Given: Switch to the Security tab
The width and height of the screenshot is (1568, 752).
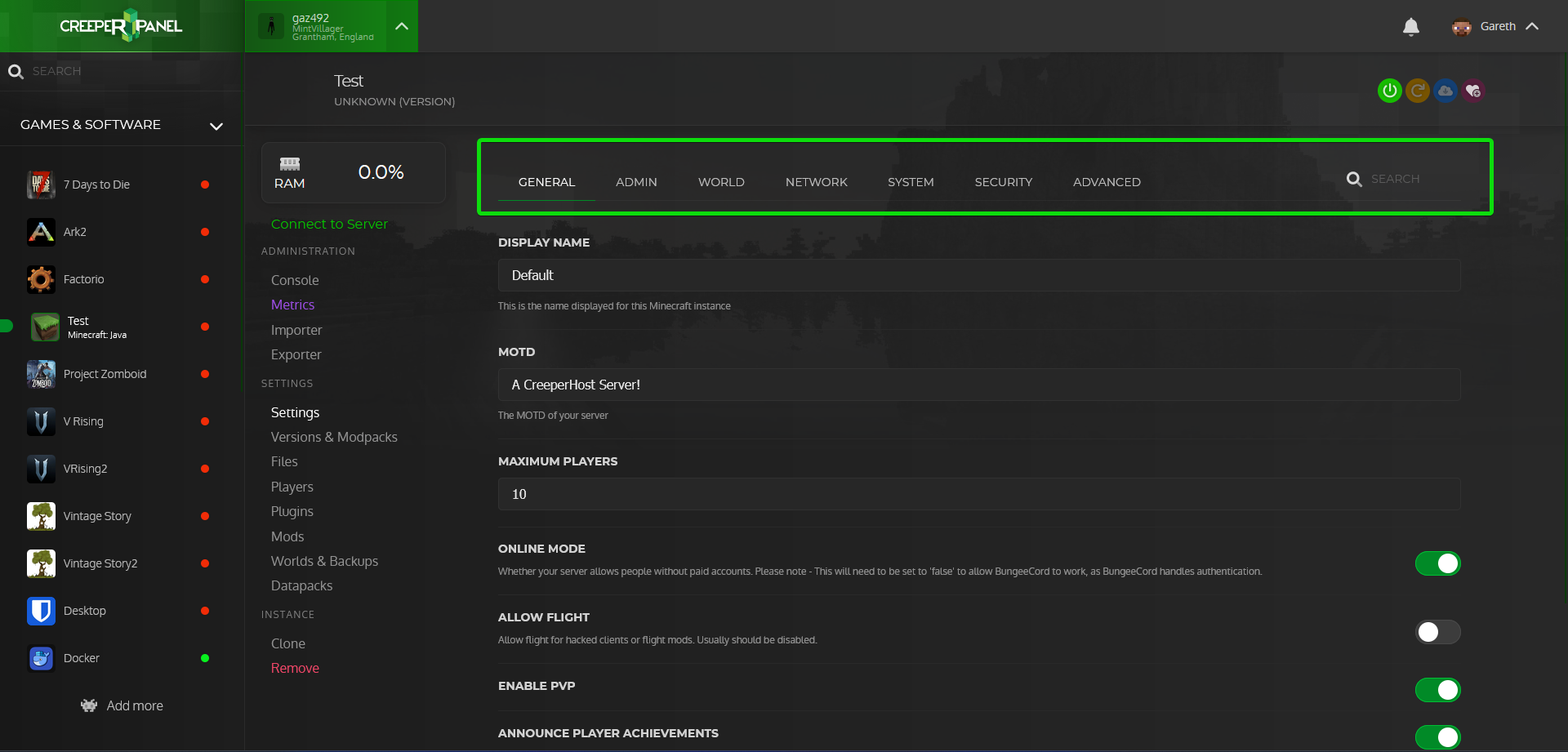Looking at the screenshot, I should (x=1004, y=182).
